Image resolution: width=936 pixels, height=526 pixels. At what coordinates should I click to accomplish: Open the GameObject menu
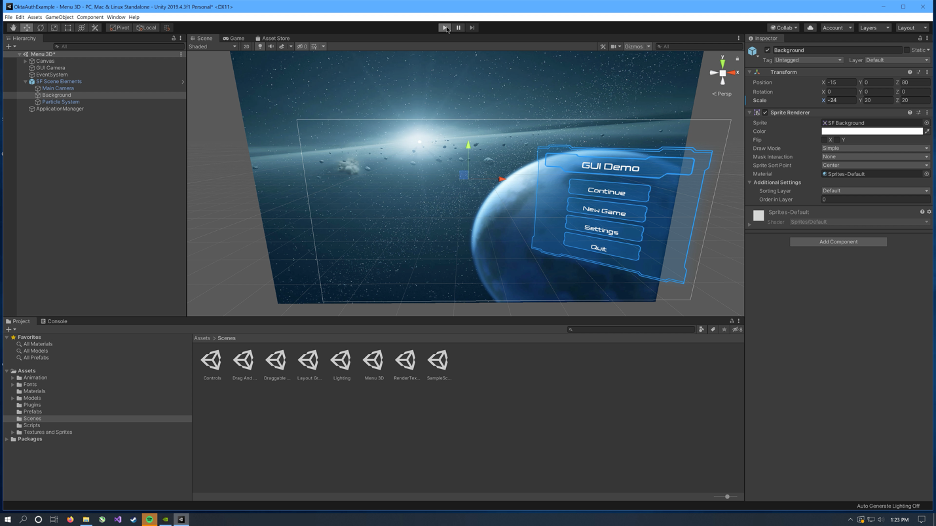click(59, 17)
